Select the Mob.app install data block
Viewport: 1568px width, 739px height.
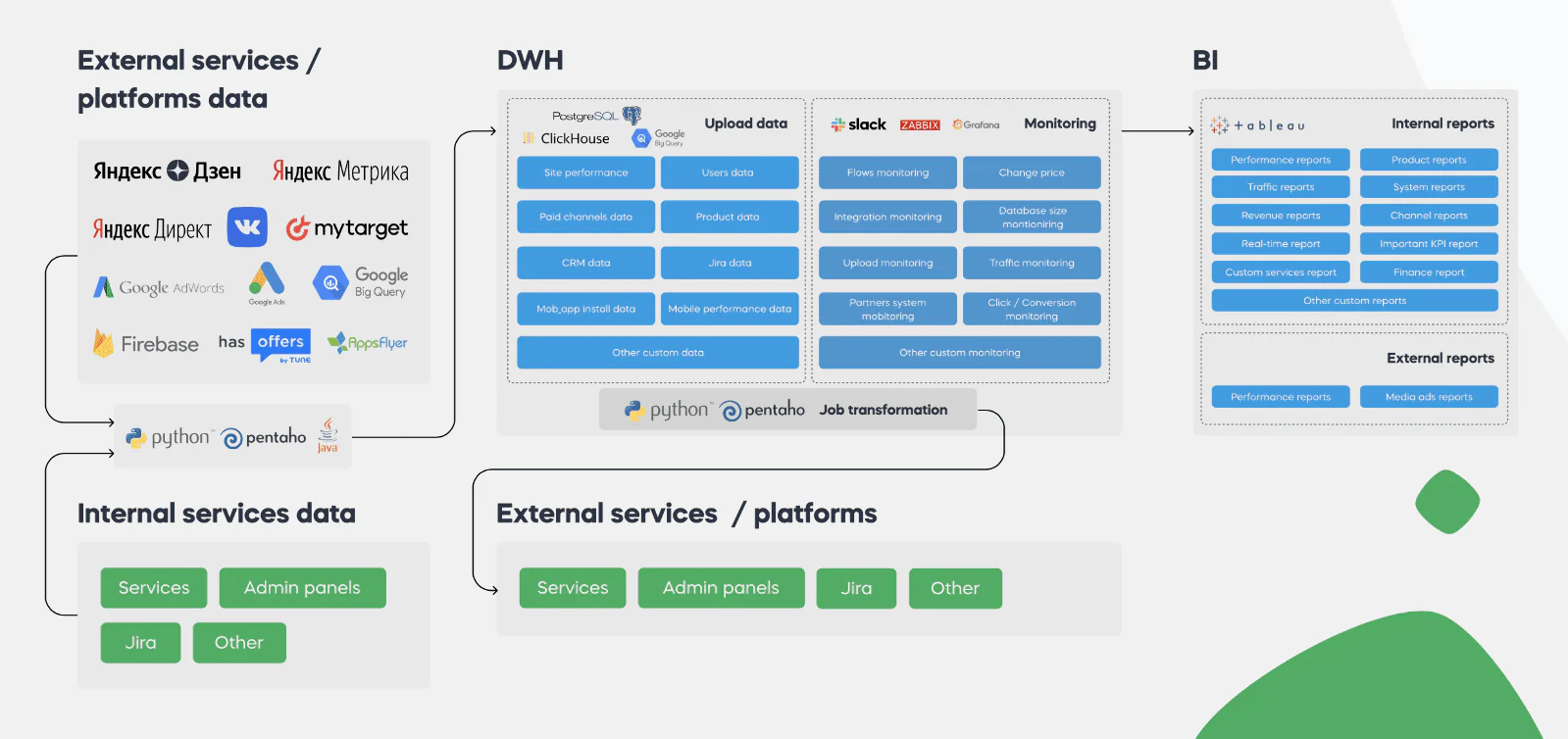click(586, 309)
